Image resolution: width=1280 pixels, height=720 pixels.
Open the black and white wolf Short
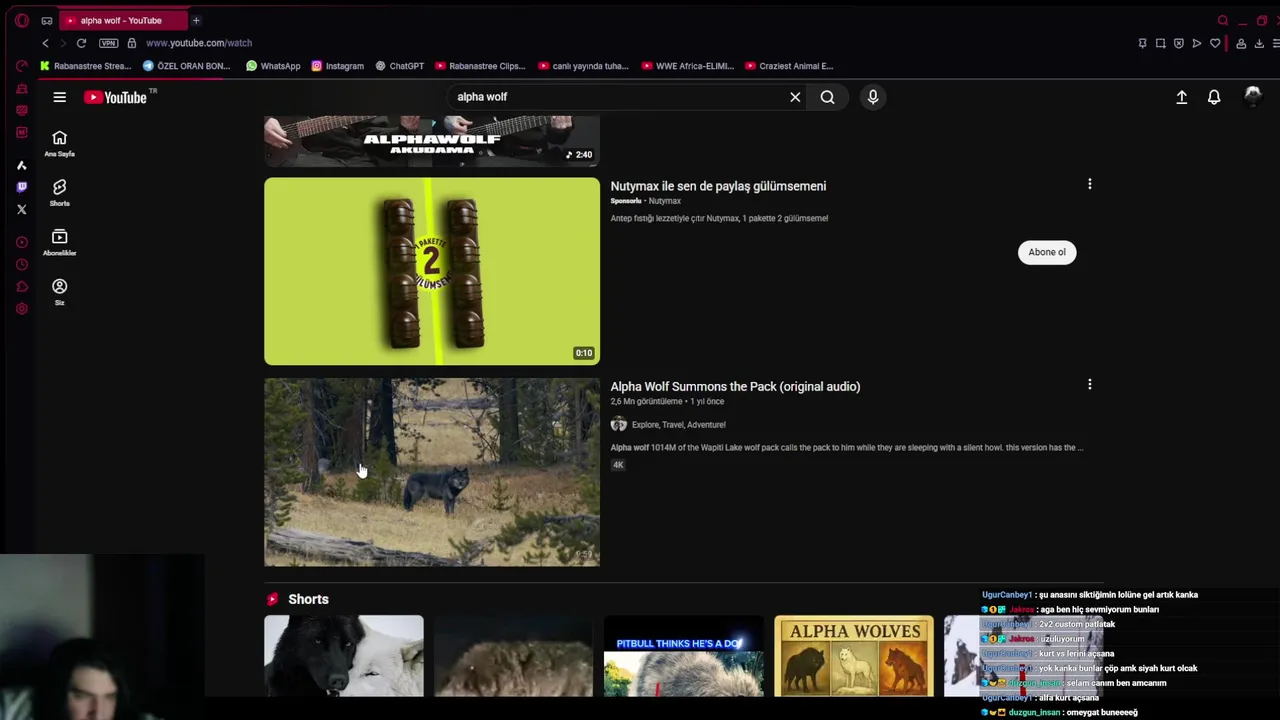pyautogui.click(x=344, y=656)
